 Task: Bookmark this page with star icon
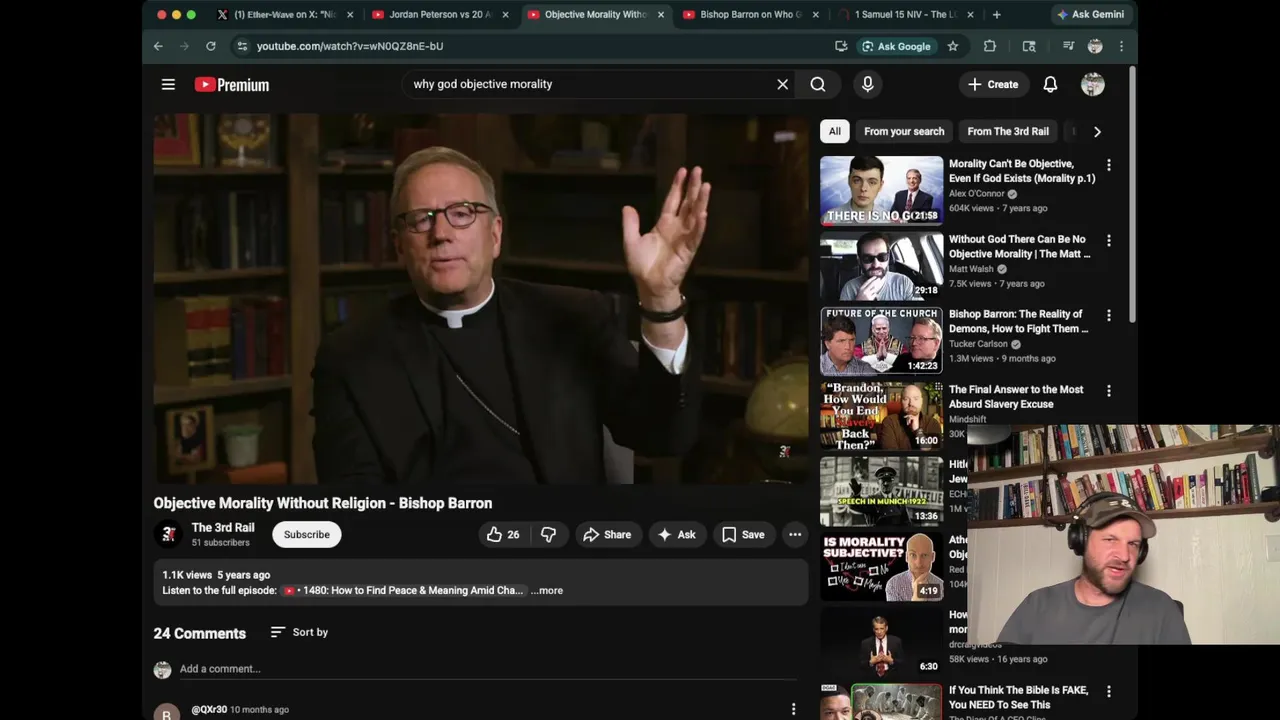pos(953,46)
